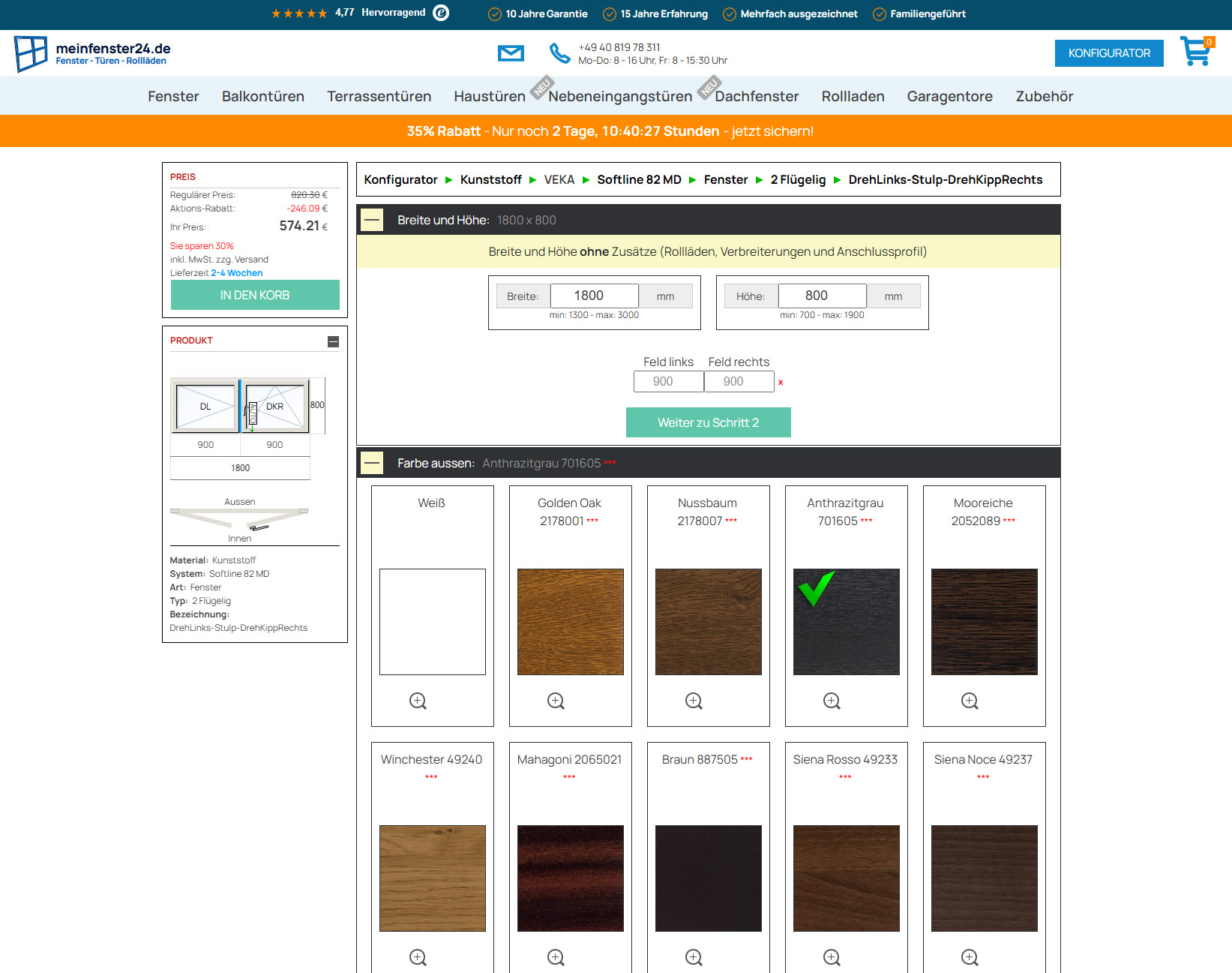Zoom the Braun 887505 sample magnifier

click(x=694, y=957)
